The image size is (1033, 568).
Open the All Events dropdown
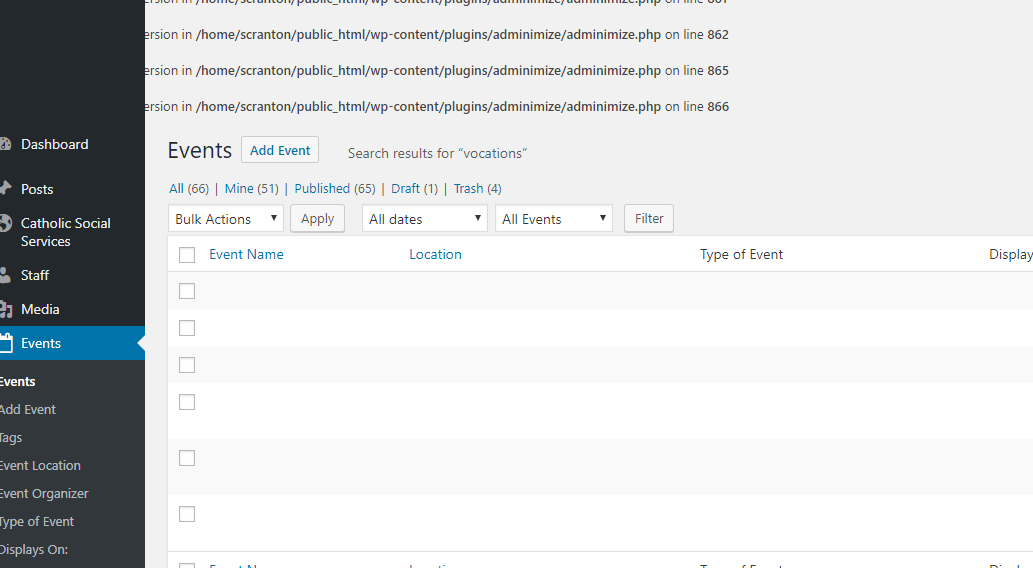pyautogui.click(x=553, y=219)
